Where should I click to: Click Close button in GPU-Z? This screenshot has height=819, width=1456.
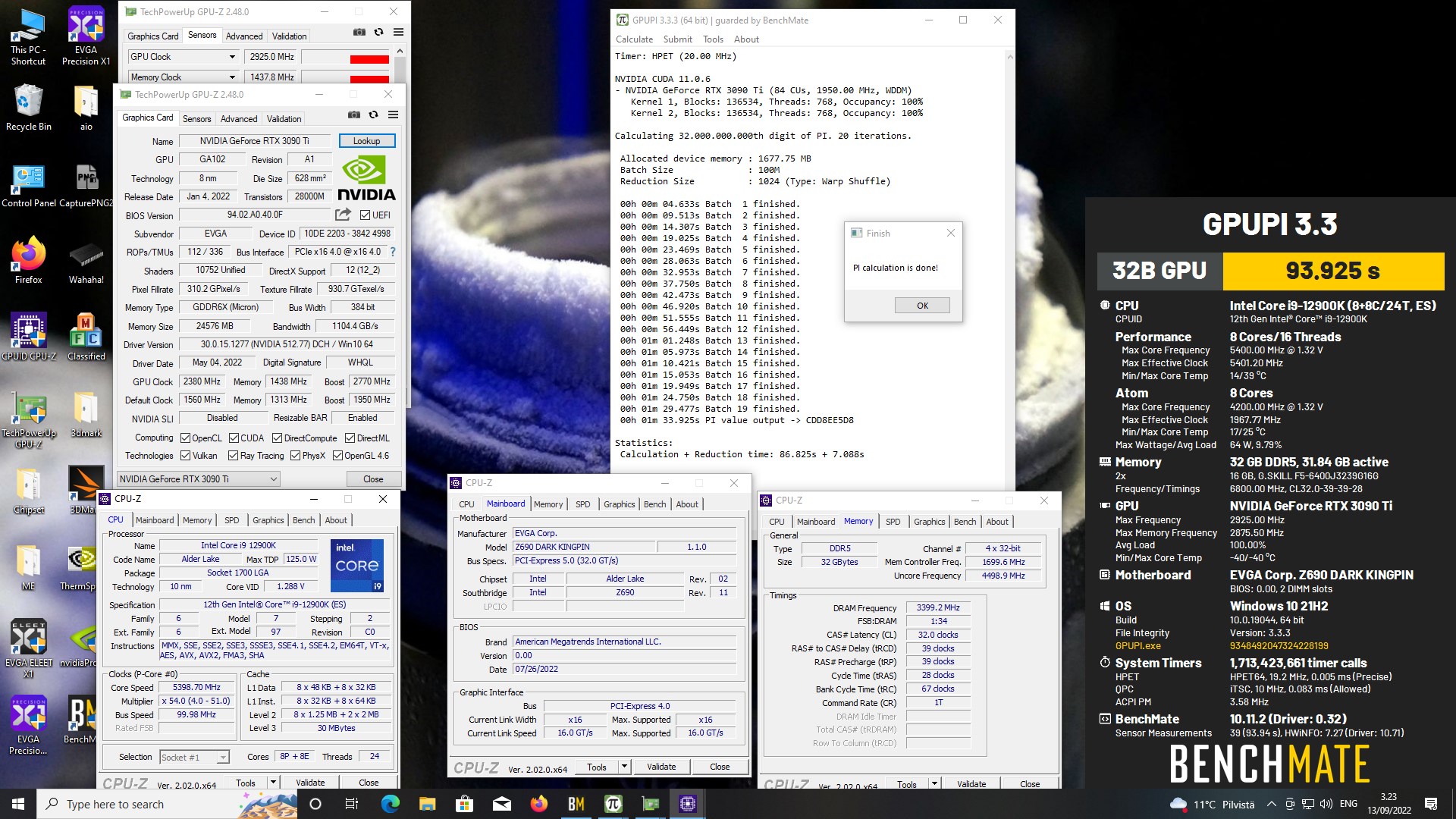tap(373, 479)
